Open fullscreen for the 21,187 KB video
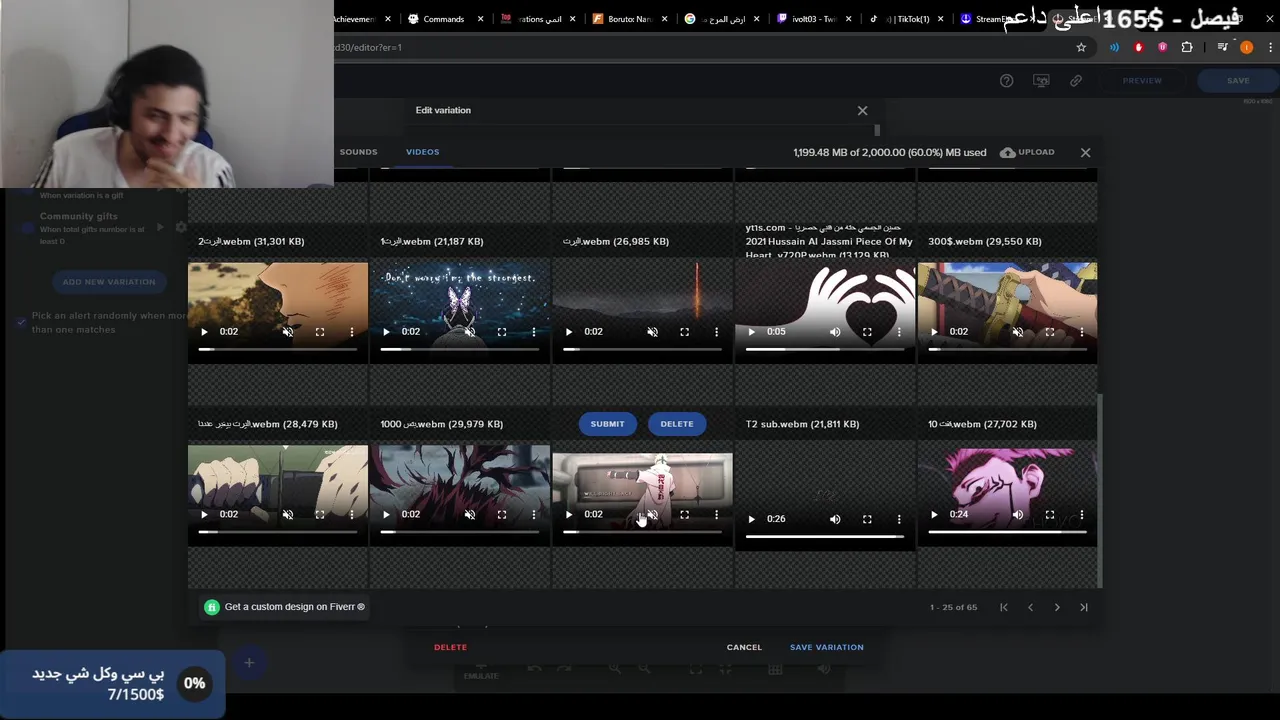The height and width of the screenshot is (720, 1280). (502, 332)
